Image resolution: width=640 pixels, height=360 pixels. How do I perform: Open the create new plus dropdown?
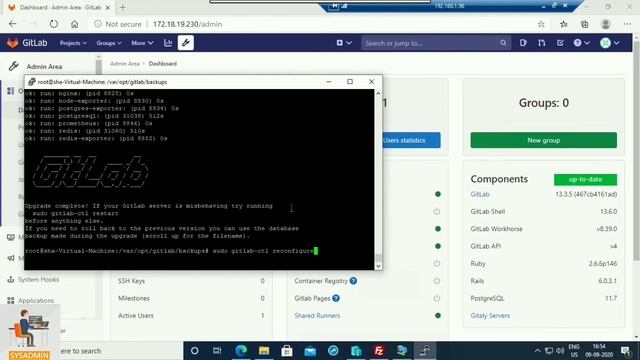coord(344,43)
